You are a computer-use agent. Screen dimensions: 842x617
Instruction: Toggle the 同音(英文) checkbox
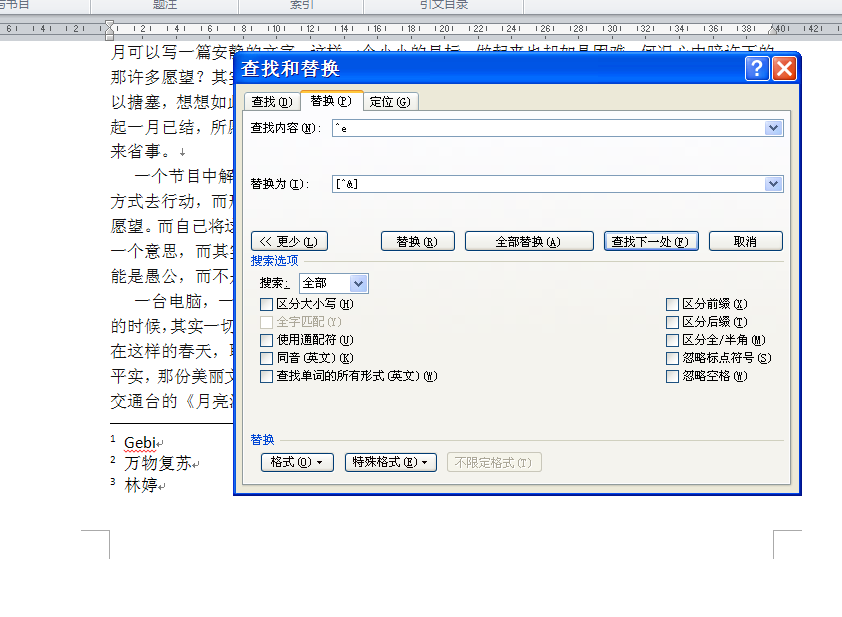(x=266, y=358)
